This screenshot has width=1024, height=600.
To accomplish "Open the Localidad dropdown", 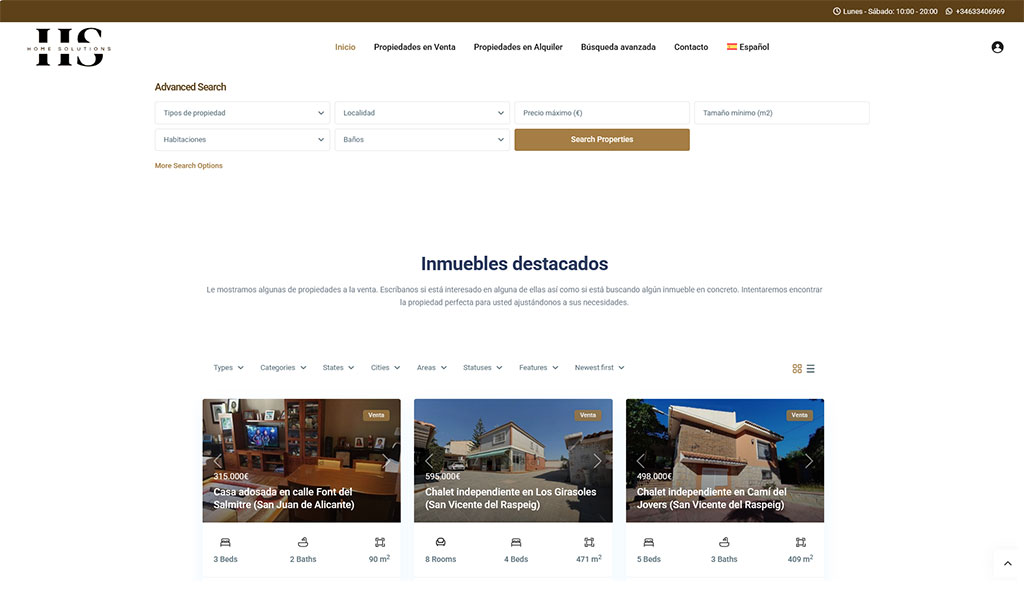I will click(422, 113).
